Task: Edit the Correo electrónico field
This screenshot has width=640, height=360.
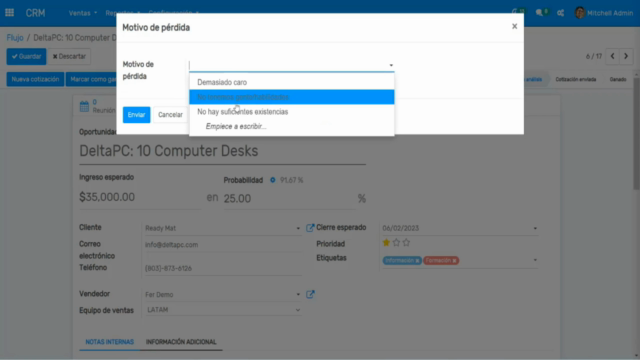Action: click(x=222, y=245)
